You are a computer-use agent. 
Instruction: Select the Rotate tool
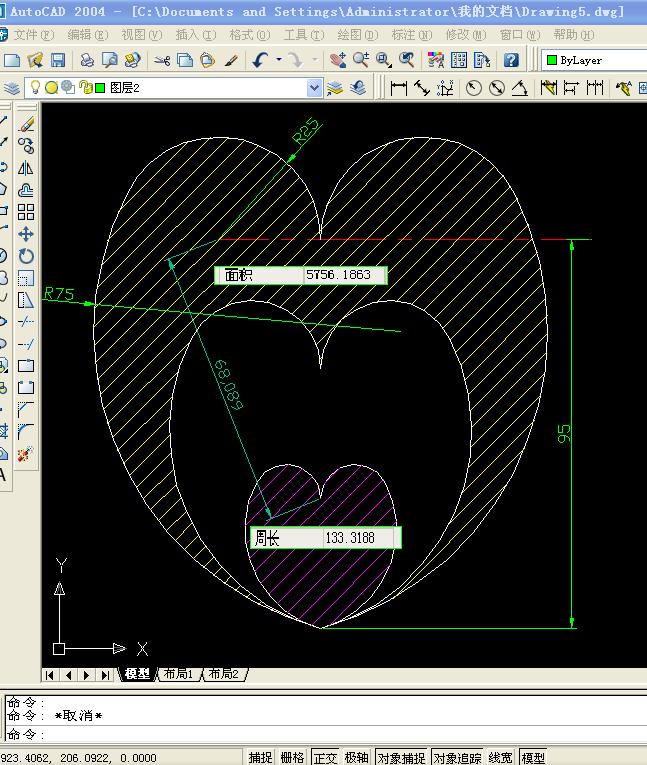pos(26,256)
